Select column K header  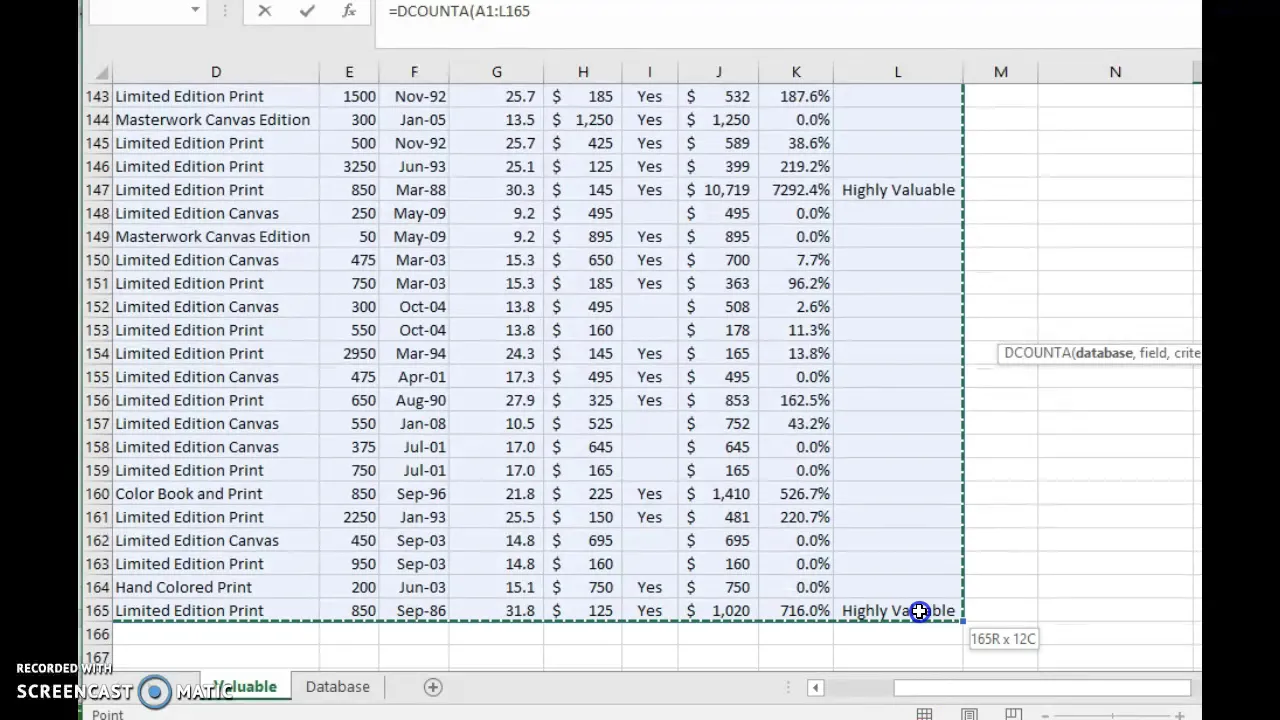[x=796, y=72]
